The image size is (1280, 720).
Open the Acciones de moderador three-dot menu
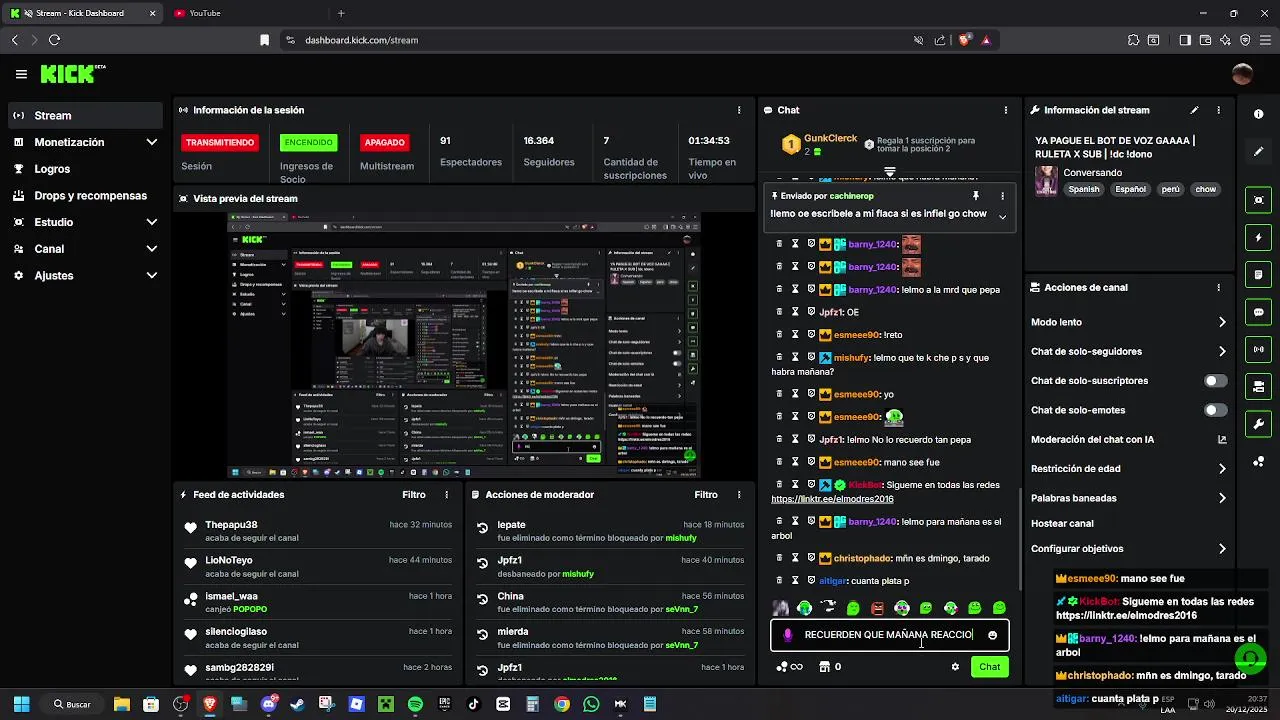click(739, 495)
